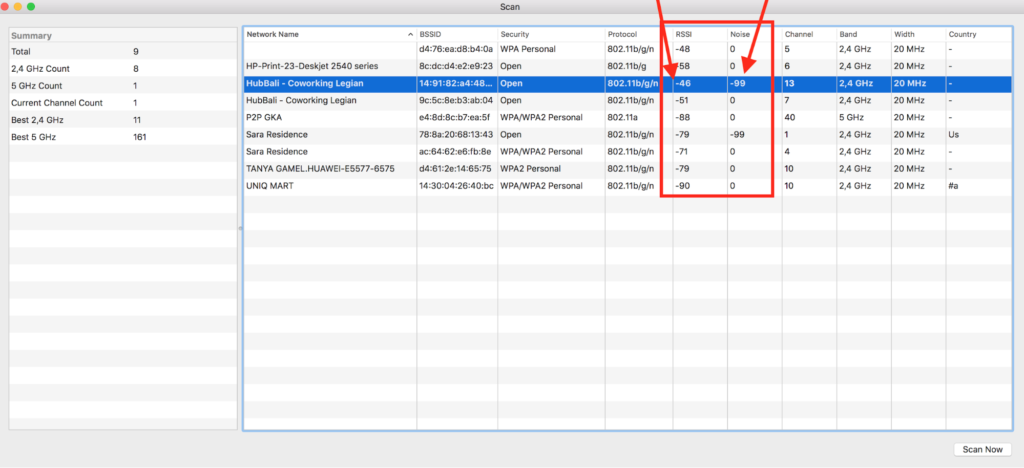Close the Scan window
The height and width of the screenshot is (468, 1024).
point(11,7)
